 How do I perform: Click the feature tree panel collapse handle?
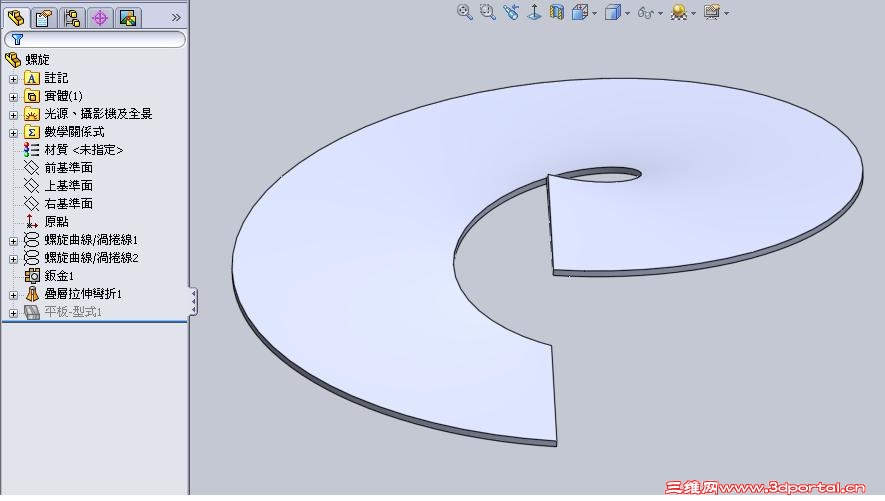(x=193, y=301)
